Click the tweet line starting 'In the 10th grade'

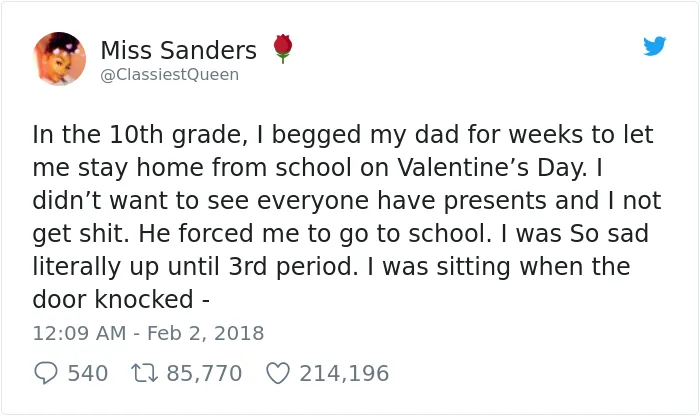point(343,135)
